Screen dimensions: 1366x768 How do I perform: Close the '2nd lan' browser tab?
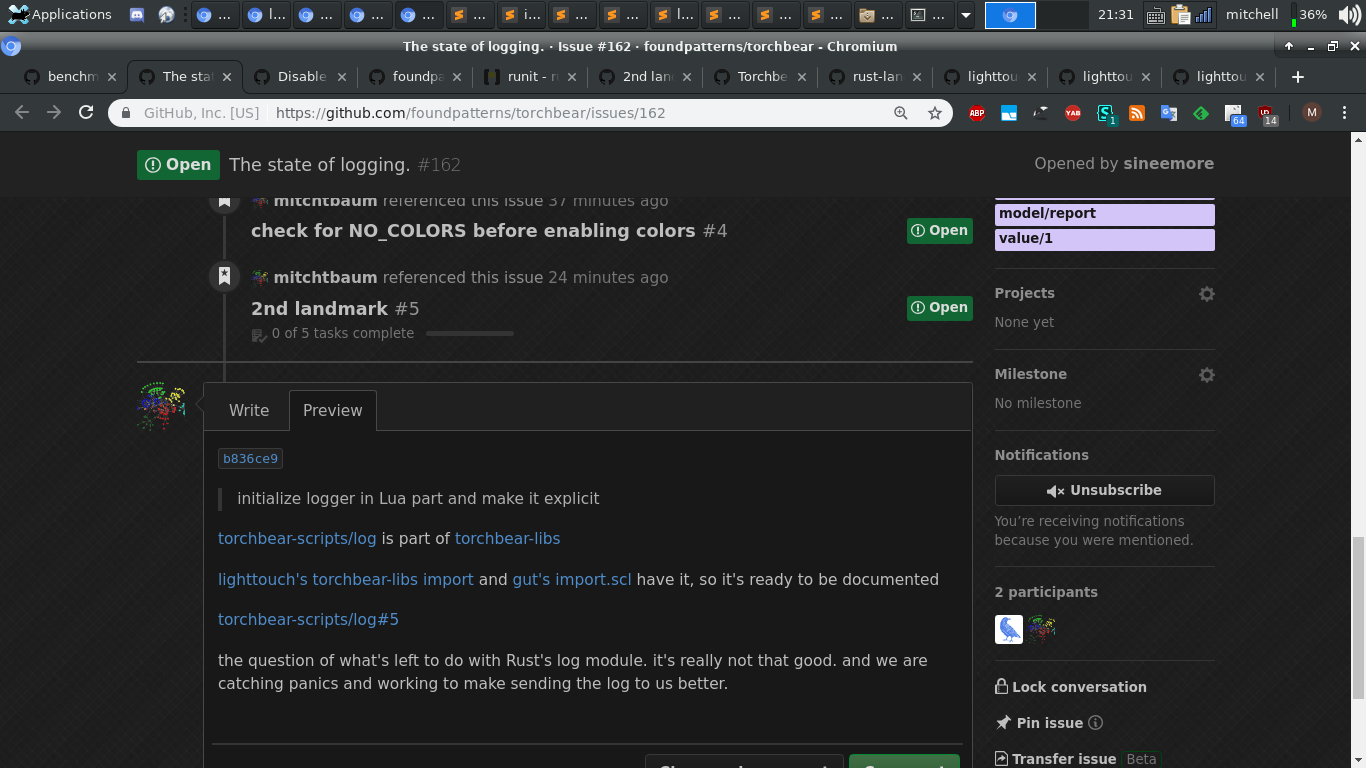click(x=687, y=77)
